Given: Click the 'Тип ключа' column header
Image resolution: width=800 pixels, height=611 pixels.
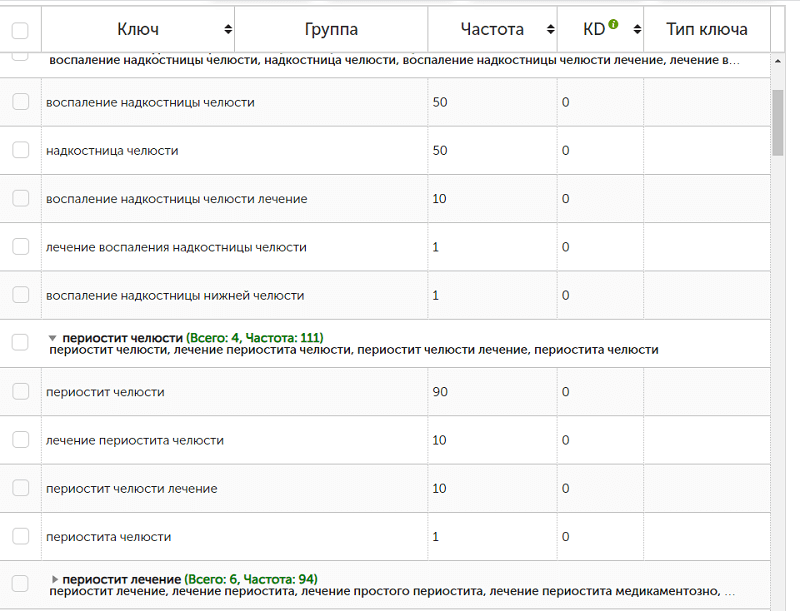Looking at the screenshot, I should tap(706, 30).
